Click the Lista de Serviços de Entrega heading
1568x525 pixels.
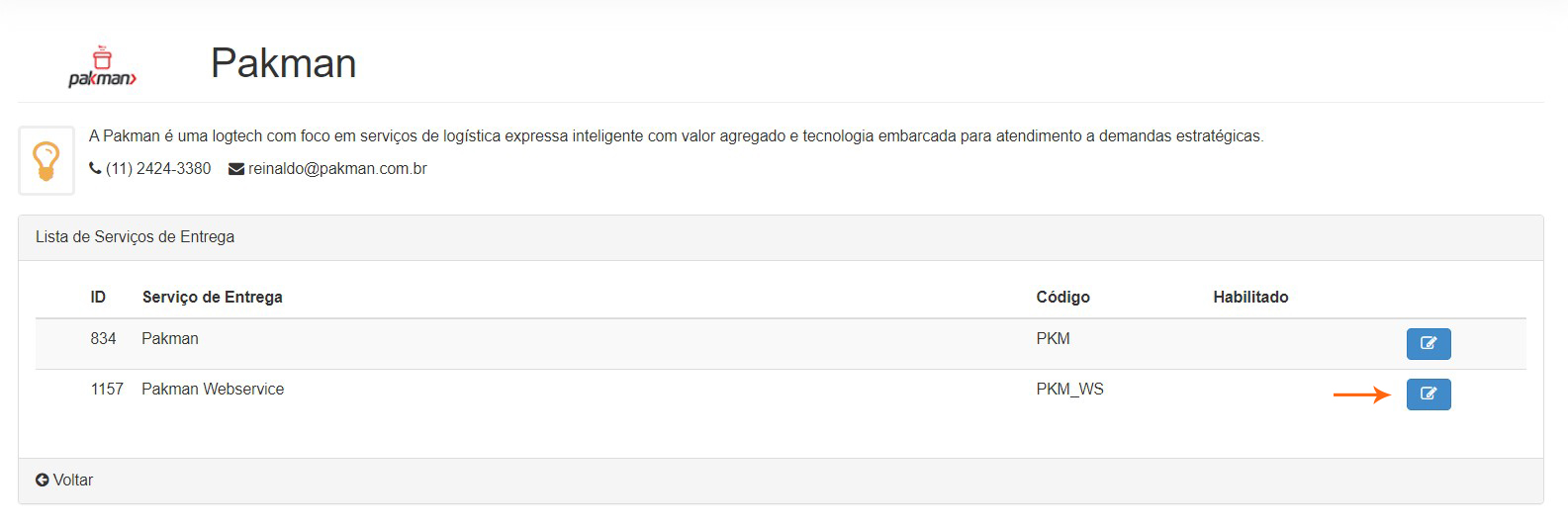135,237
